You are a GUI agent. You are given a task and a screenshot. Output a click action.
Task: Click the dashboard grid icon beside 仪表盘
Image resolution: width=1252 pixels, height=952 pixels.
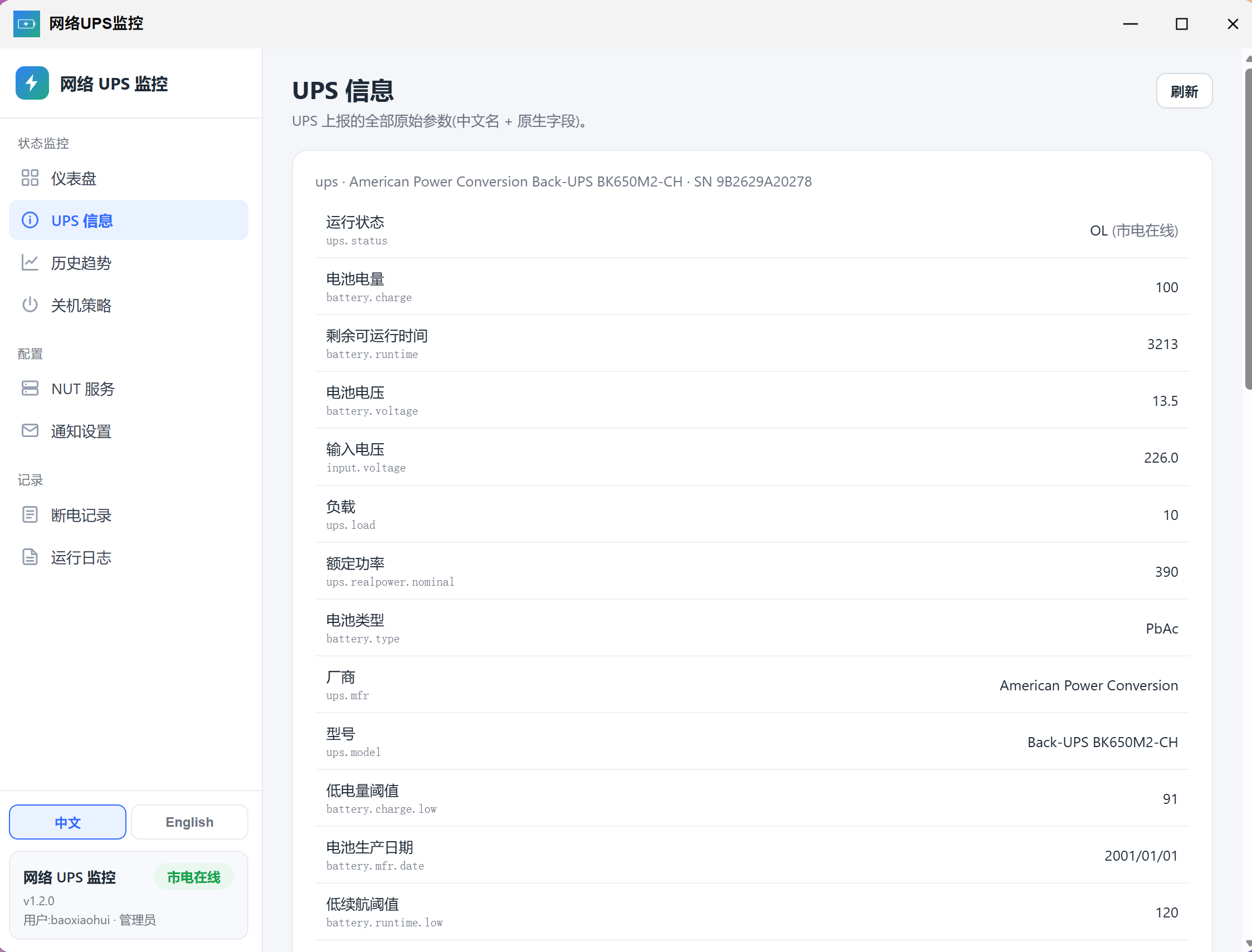pos(30,178)
